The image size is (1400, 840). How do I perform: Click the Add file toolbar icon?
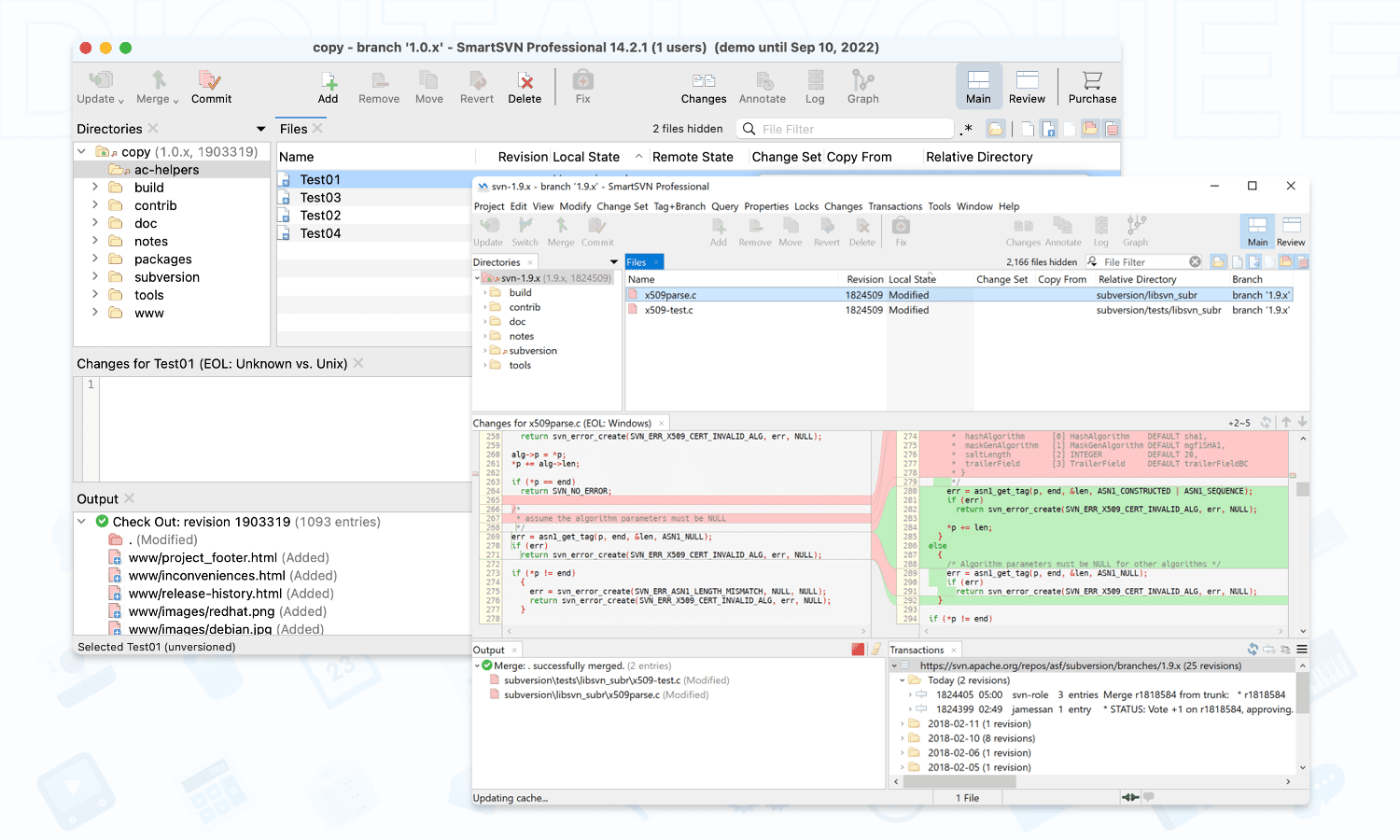pyautogui.click(x=328, y=82)
